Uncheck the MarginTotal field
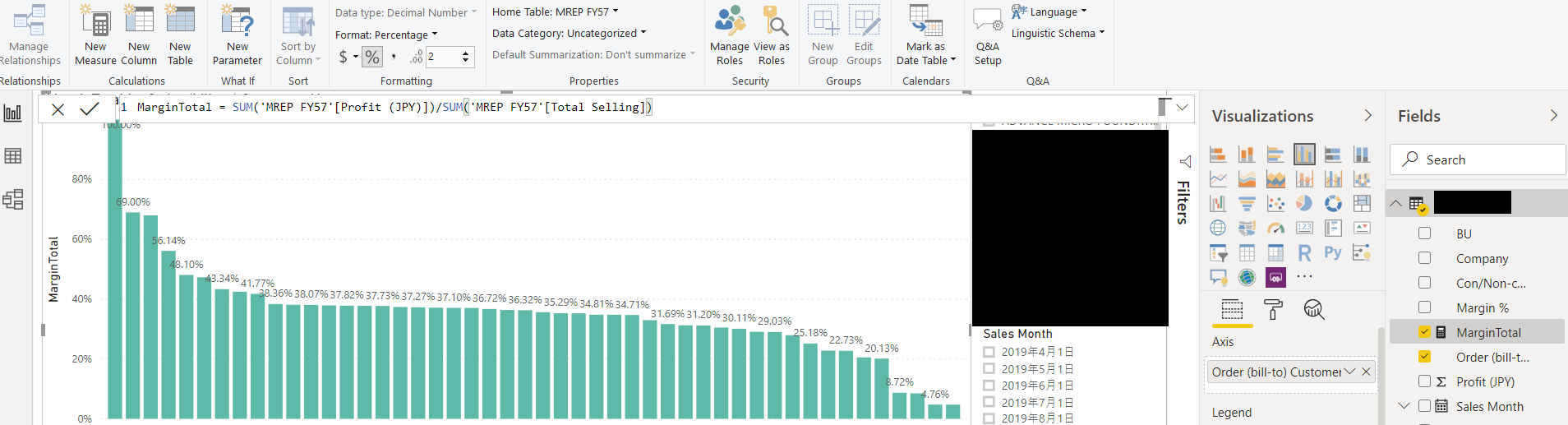 (1424, 332)
